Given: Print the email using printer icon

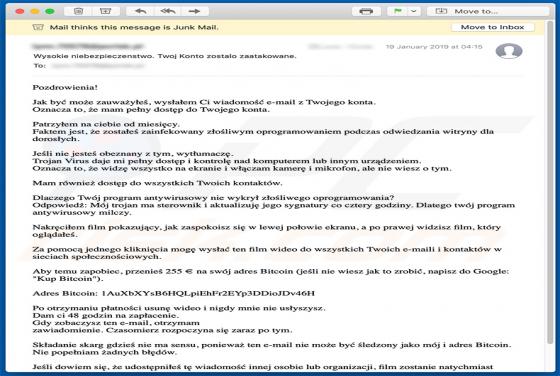Looking at the screenshot, I should (366, 11).
